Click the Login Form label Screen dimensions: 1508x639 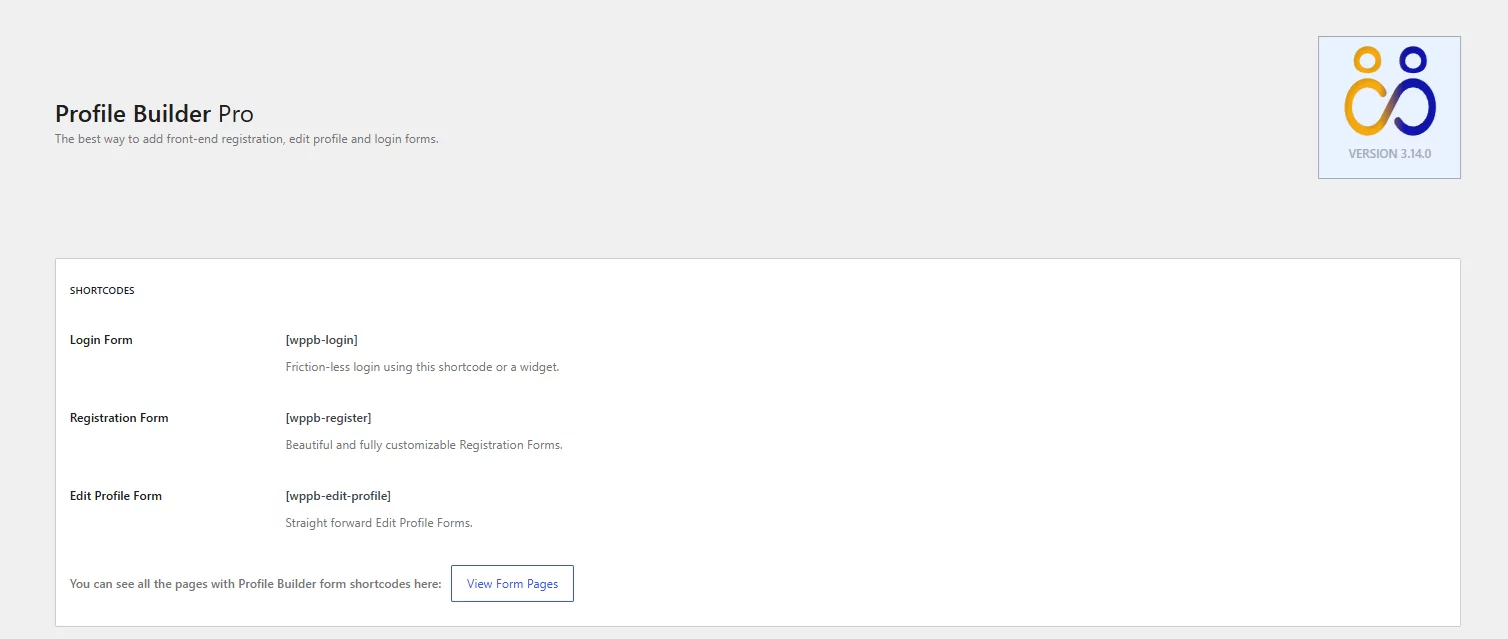click(101, 340)
